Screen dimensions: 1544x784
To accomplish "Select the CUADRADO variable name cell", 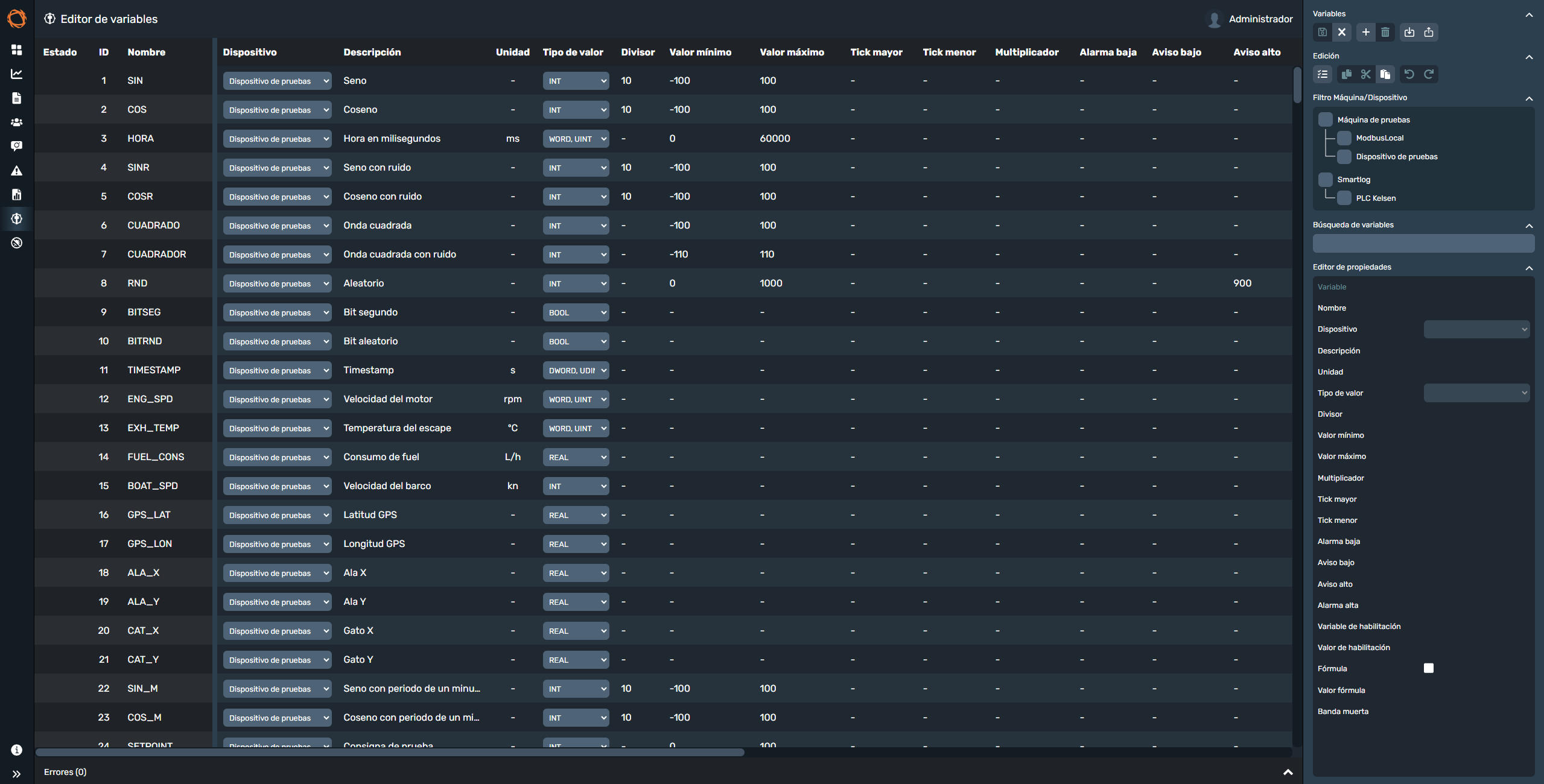I will point(153,225).
